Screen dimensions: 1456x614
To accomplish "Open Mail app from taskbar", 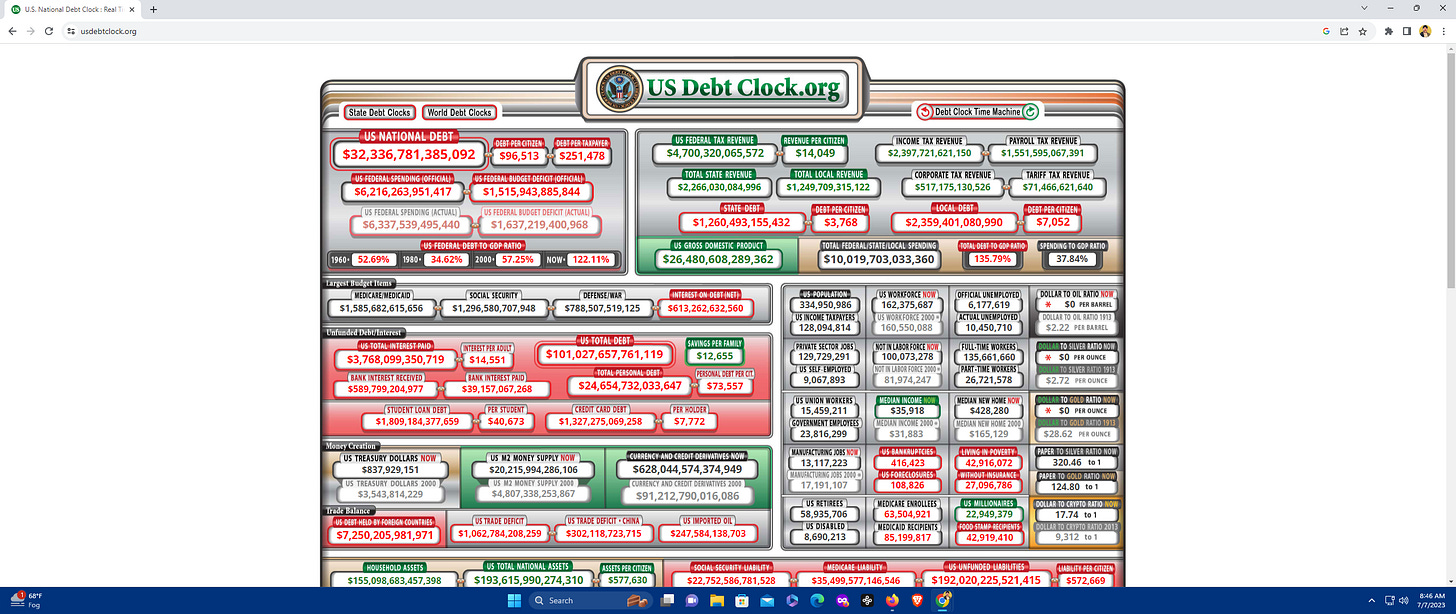I will click(767, 600).
